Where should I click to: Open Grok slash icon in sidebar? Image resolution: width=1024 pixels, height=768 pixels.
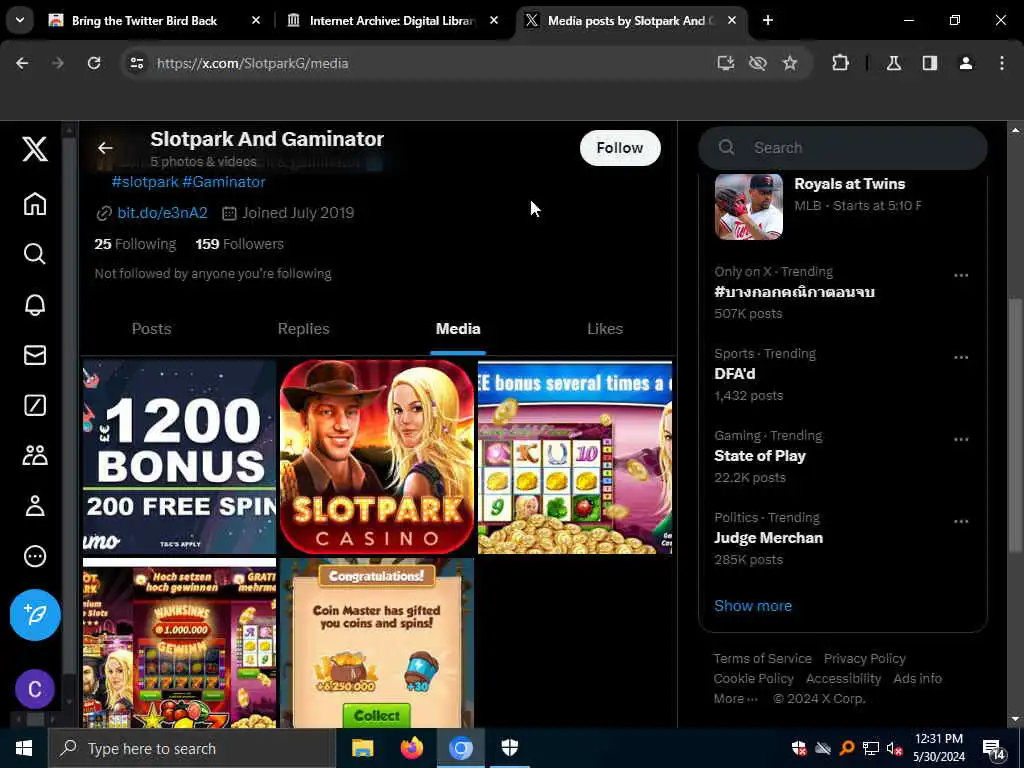point(35,405)
